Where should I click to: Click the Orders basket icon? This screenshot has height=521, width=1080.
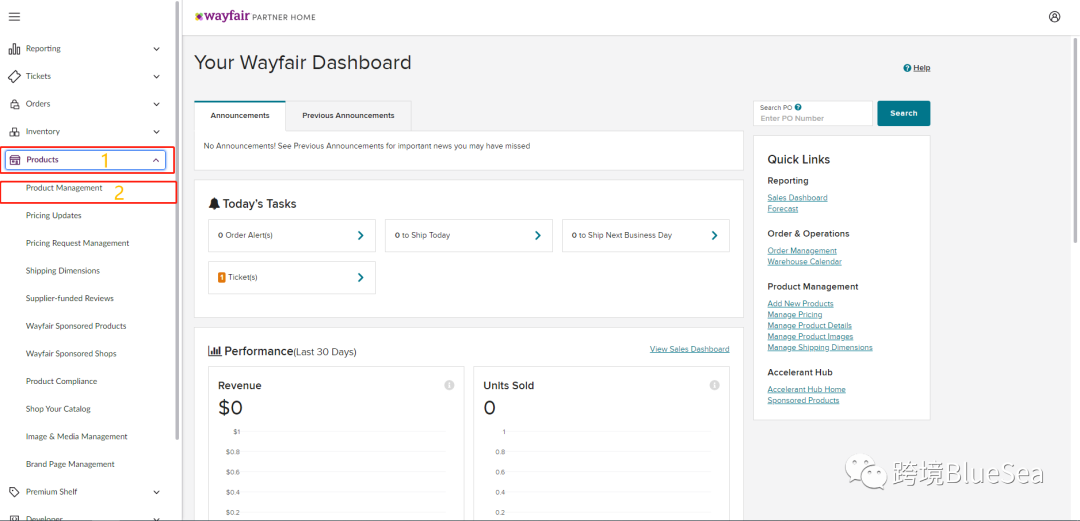pos(14,104)
